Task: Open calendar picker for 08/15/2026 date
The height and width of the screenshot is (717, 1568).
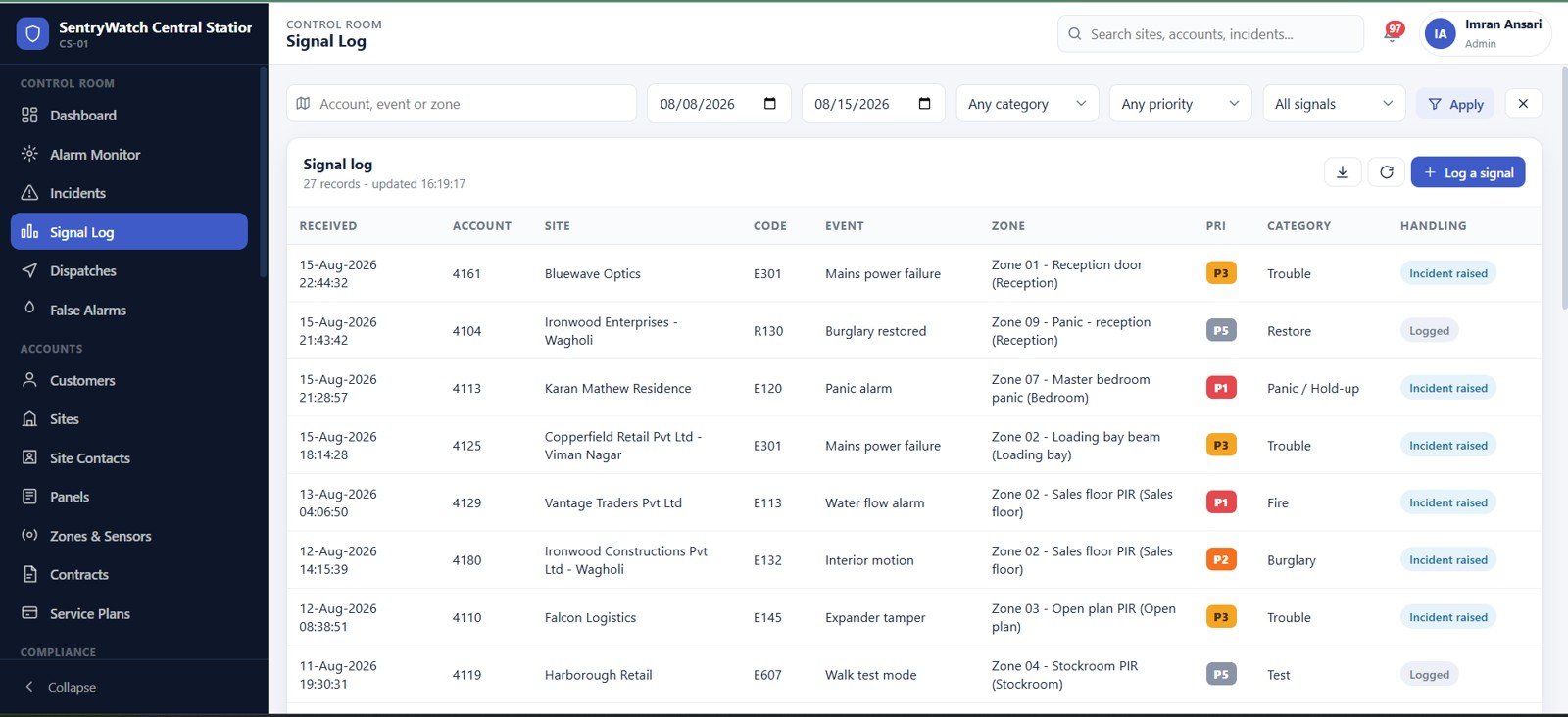Action: point(924,104)
